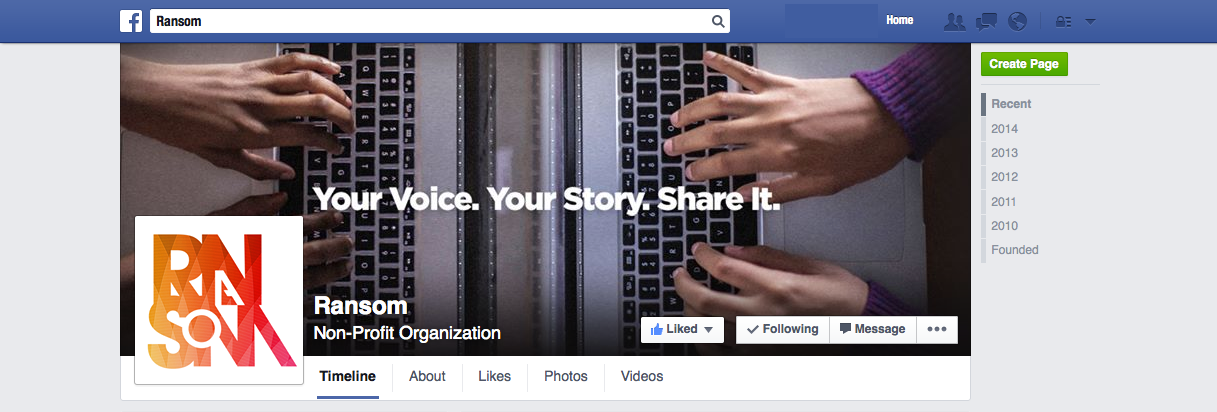
Task: Open the three dots more options button
Action: coord(936,330)
